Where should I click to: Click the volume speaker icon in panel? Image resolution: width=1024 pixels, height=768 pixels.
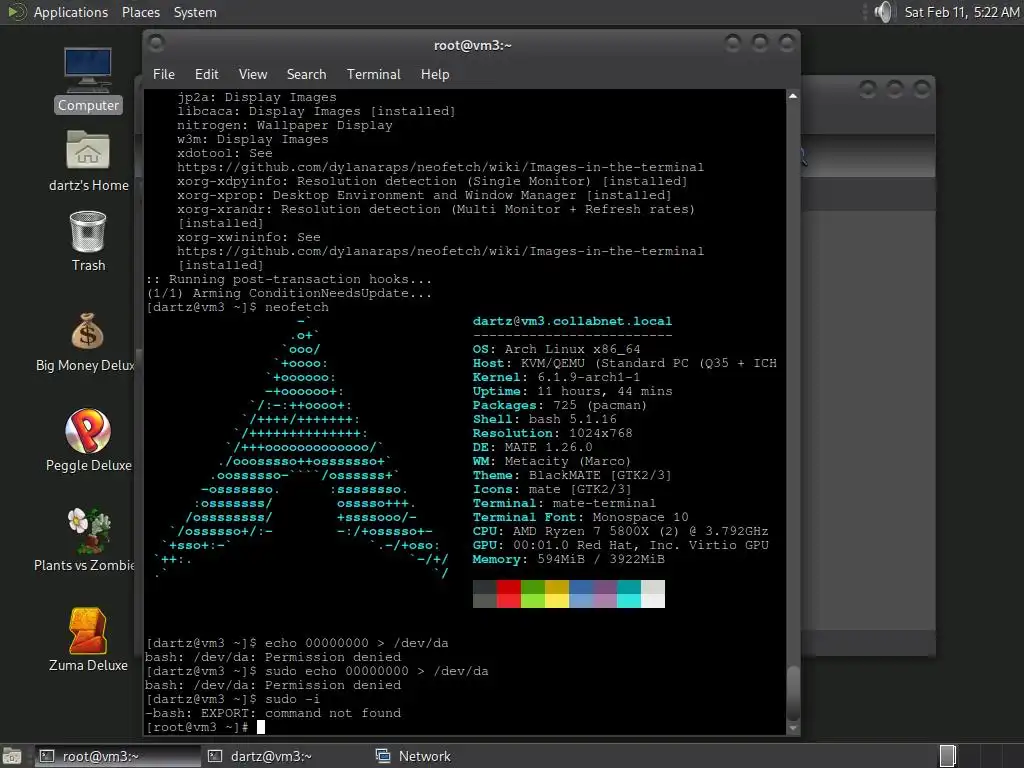click(883, 12)
